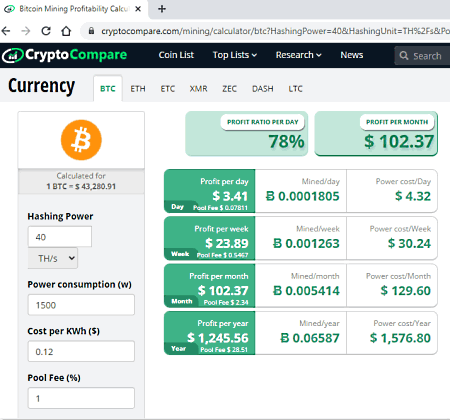Expand the Research menu
The image size is (450, 420).
pyautogui.click(x=298, y=55)
